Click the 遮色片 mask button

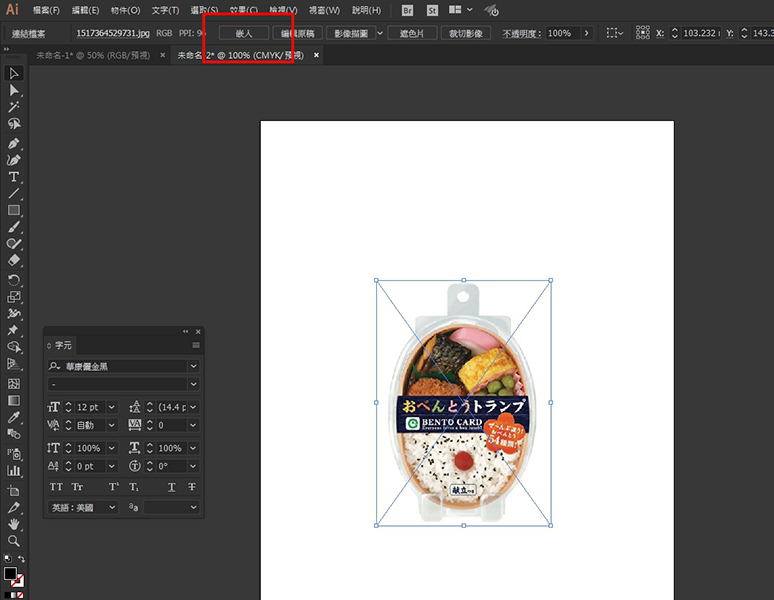412,33
